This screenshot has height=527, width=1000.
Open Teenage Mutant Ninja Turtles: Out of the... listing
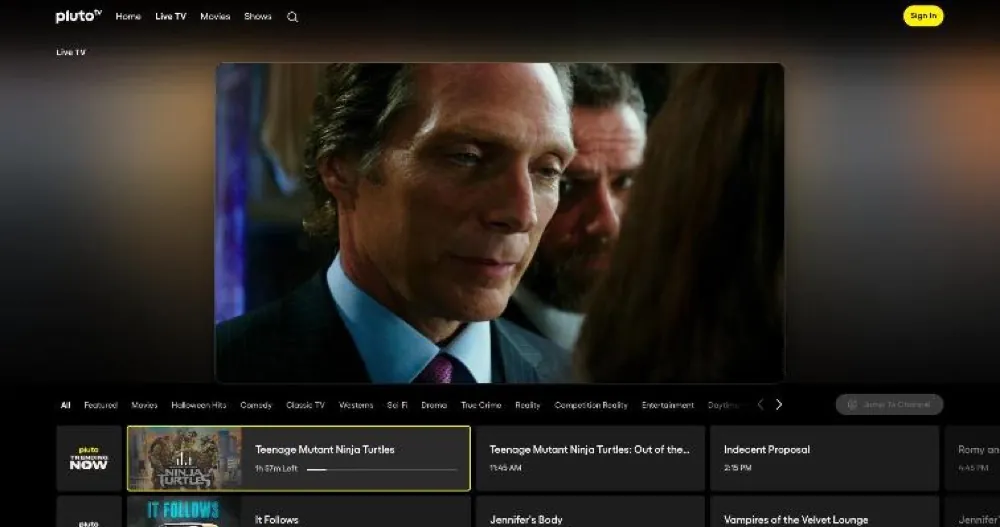tap(590, 459)
